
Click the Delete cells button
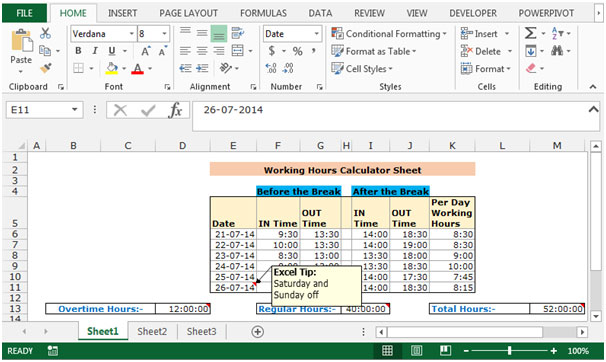point(480,51)
